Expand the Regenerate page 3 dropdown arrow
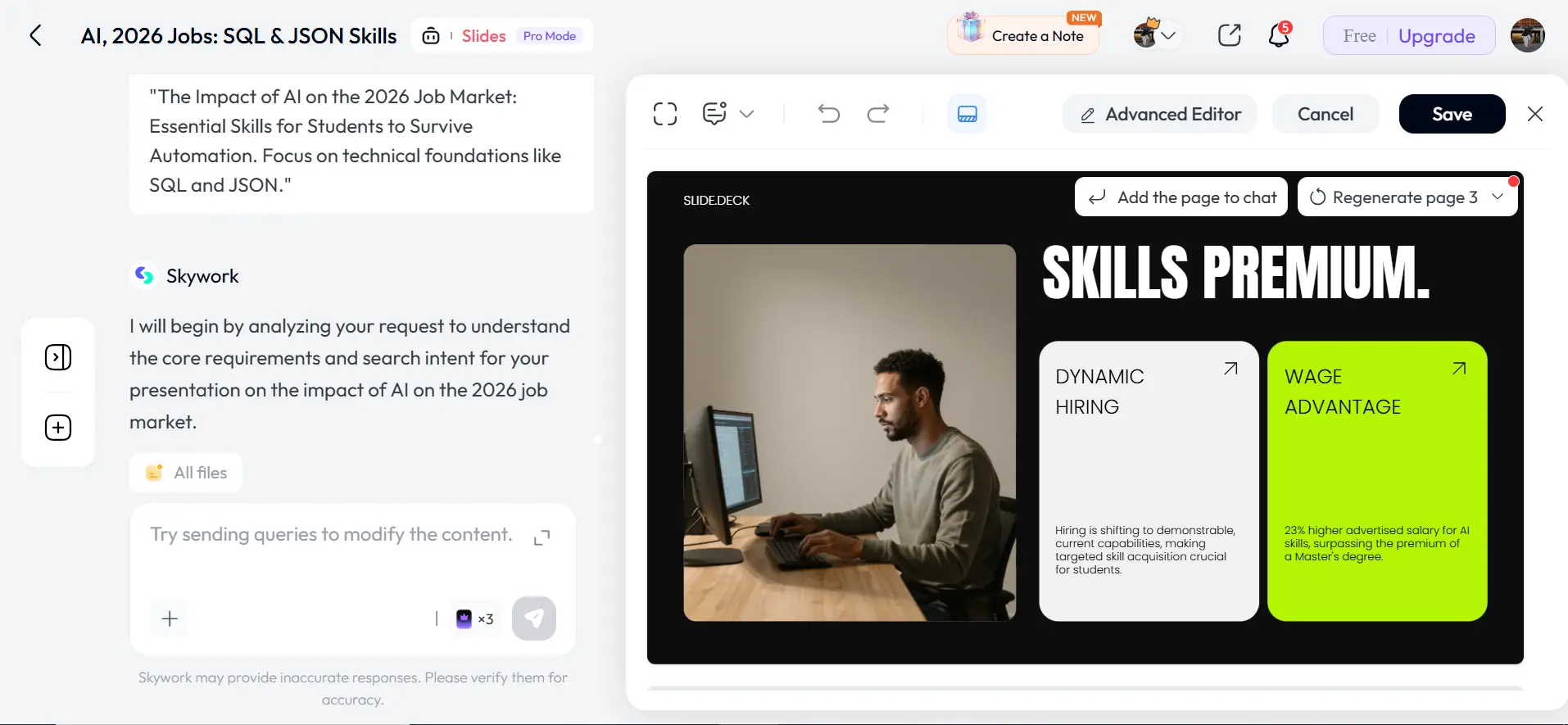 [x=1498, y=197]
